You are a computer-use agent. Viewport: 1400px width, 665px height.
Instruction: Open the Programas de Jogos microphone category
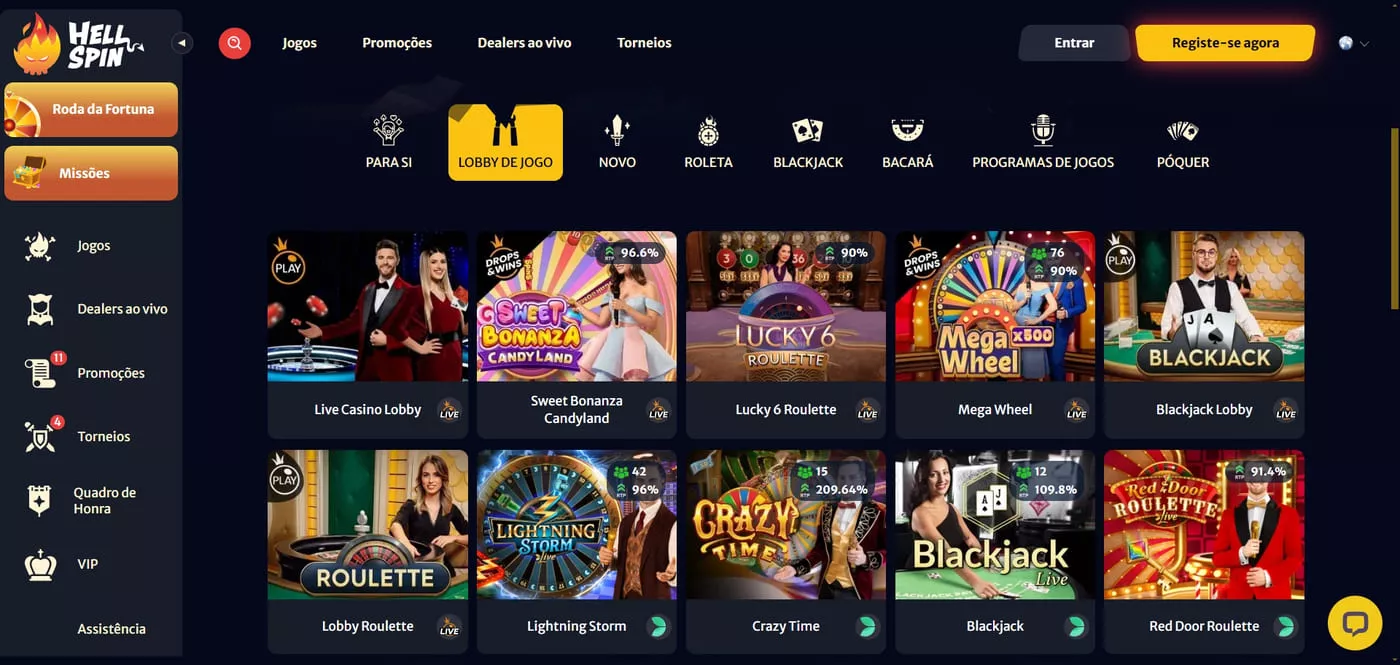pyautogui.click(x=1043, y=143)
